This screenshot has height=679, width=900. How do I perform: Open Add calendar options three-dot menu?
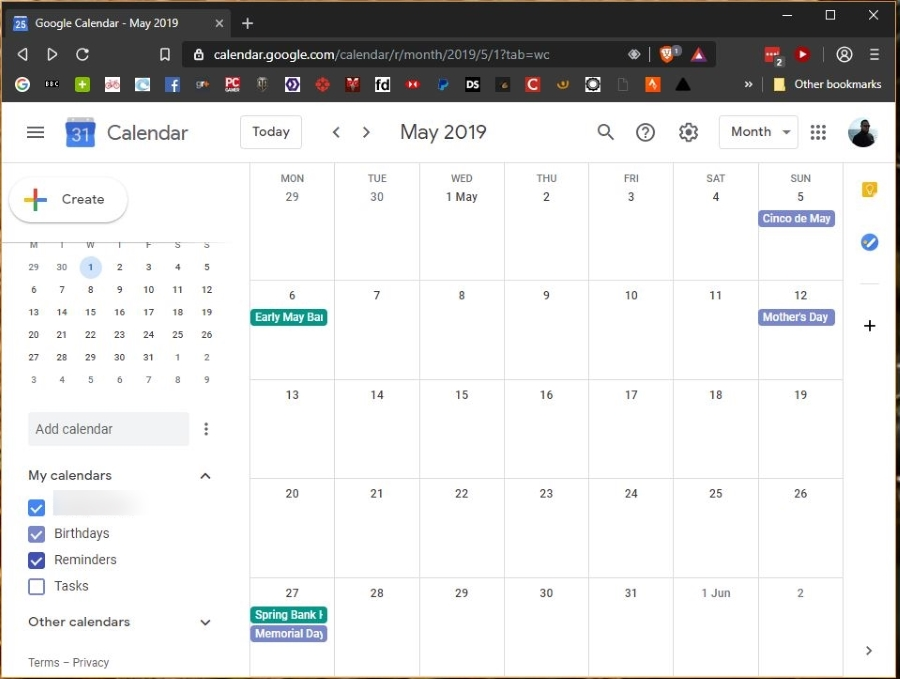(206, 429)
